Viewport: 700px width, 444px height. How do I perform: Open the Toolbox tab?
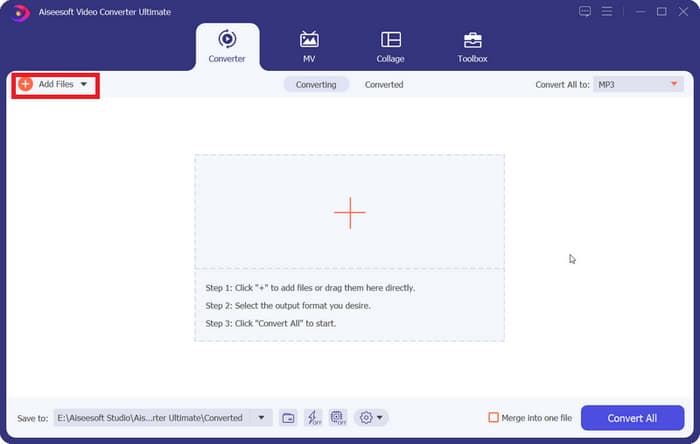tap(472, 46)
